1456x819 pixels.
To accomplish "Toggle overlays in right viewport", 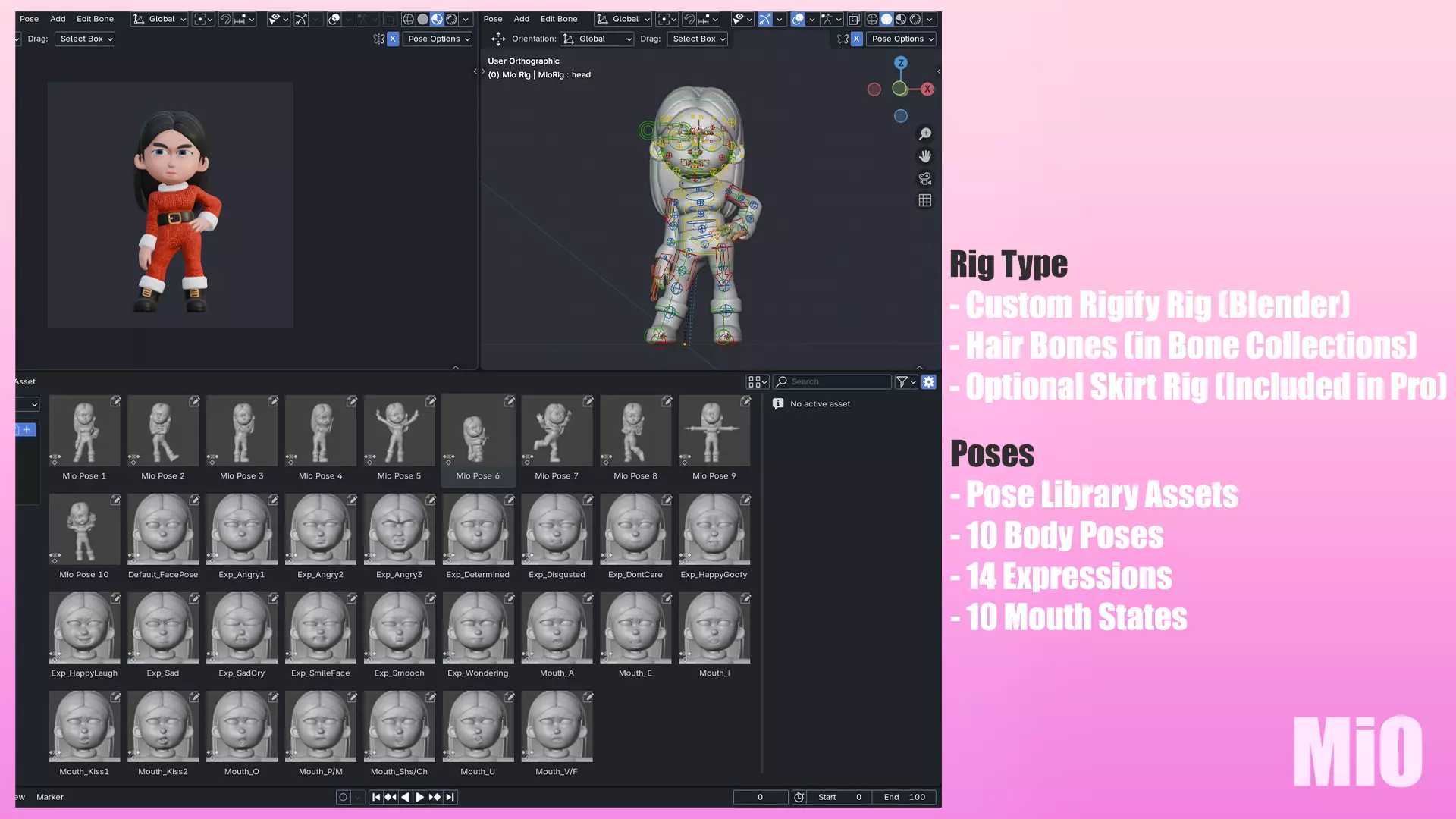I will 798,19.
